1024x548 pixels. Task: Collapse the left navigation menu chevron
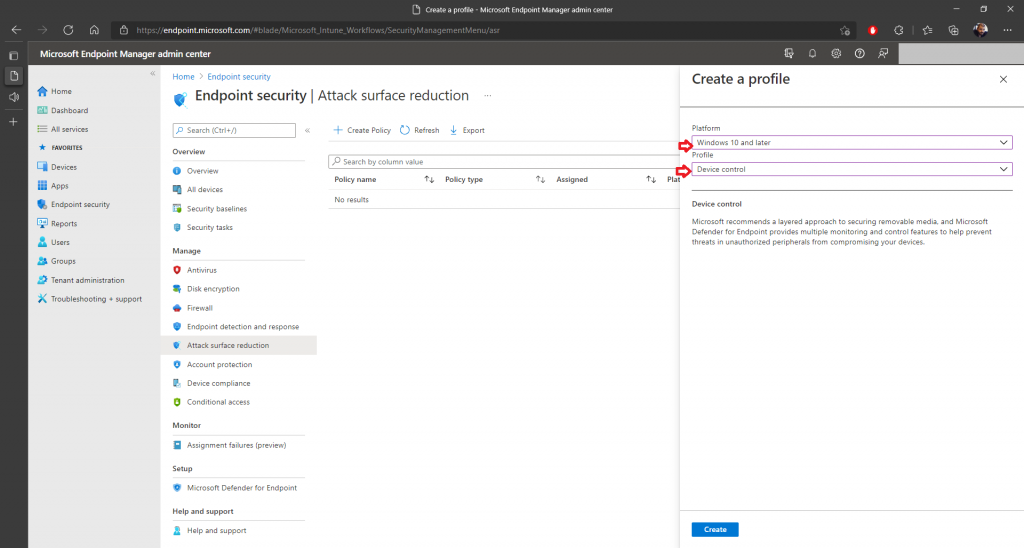pos(153,73)
